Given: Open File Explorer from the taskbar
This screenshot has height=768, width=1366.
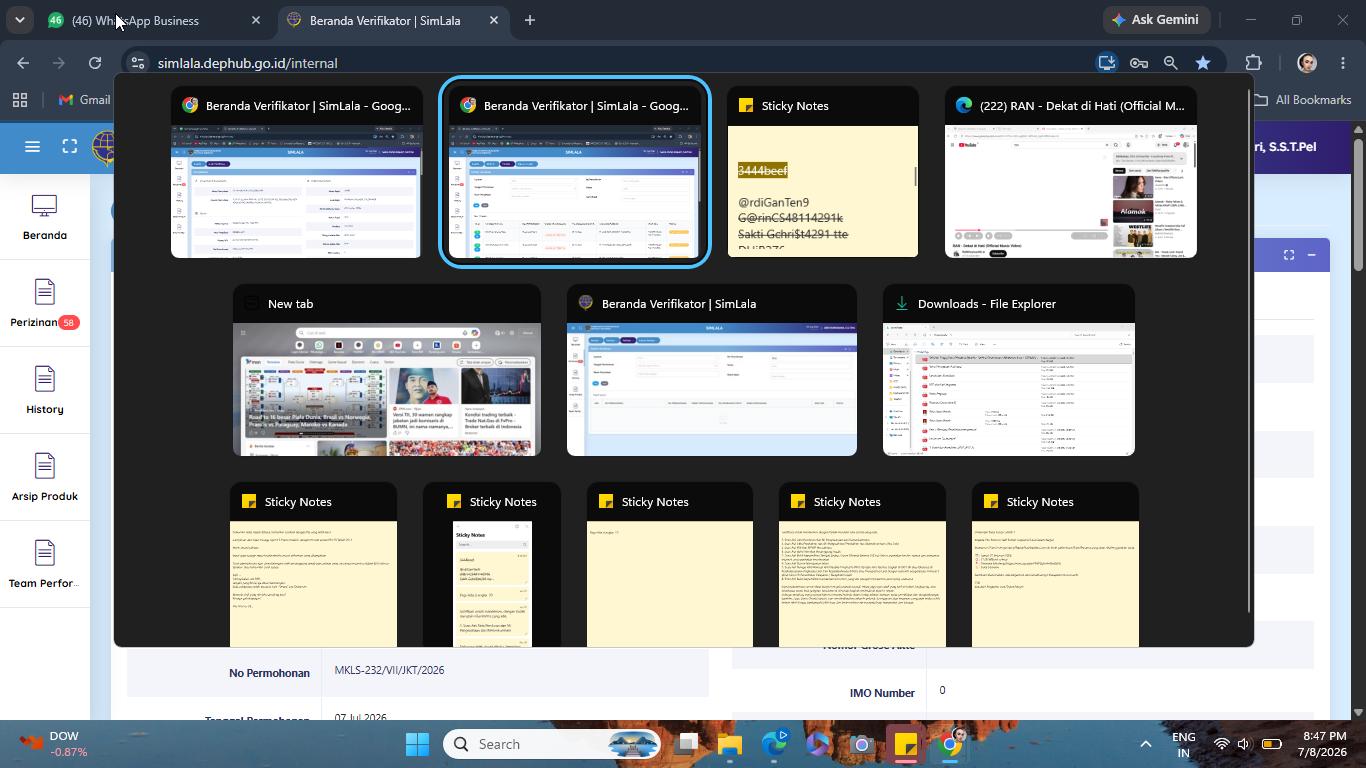Looking at the screenshot, I should pyautogui.click(x=730, y=744).
